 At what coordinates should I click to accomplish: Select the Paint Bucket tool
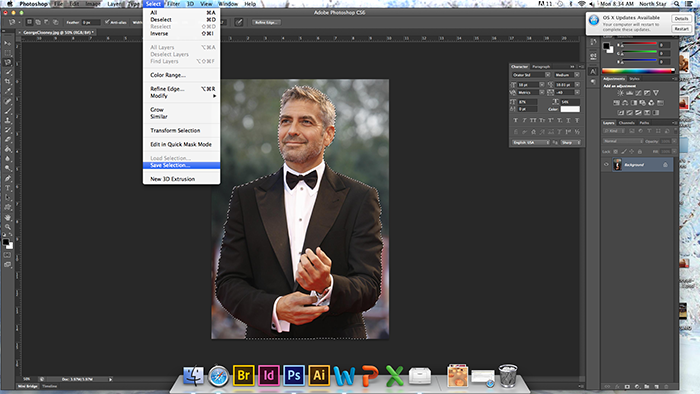(8, 149)
